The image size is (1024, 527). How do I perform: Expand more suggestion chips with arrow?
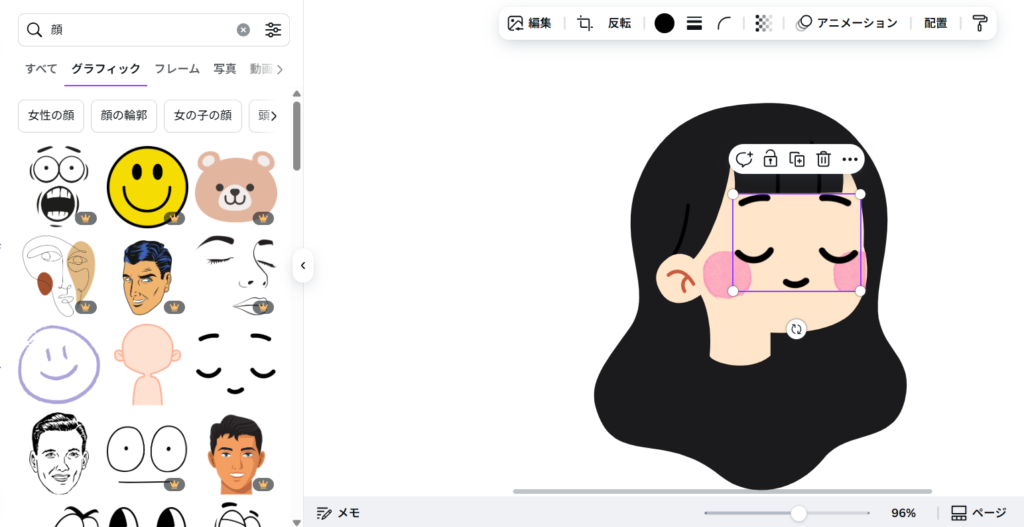pos(274,116)
